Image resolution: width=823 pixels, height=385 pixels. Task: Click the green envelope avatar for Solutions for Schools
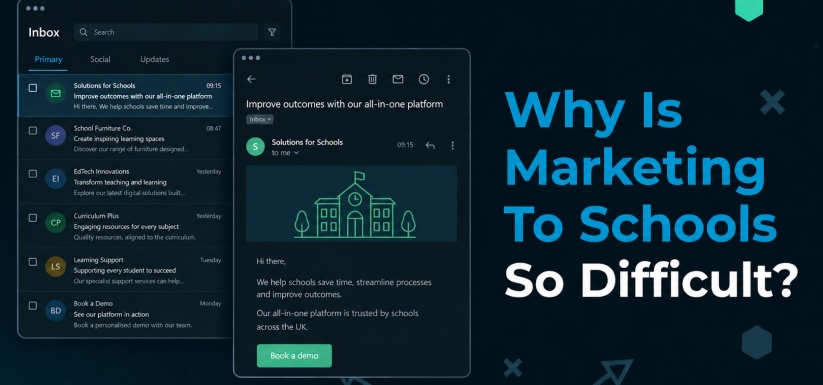(x=56, y=93)
